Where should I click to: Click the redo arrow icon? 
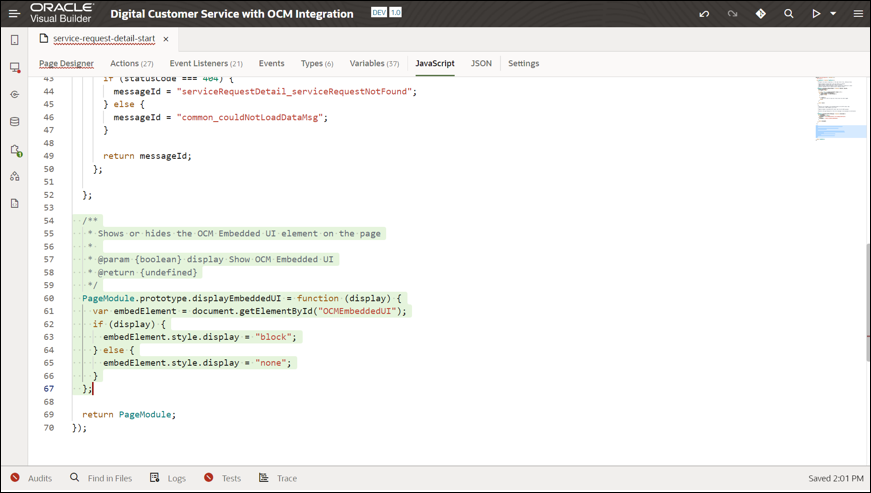[x=732, y=14]
